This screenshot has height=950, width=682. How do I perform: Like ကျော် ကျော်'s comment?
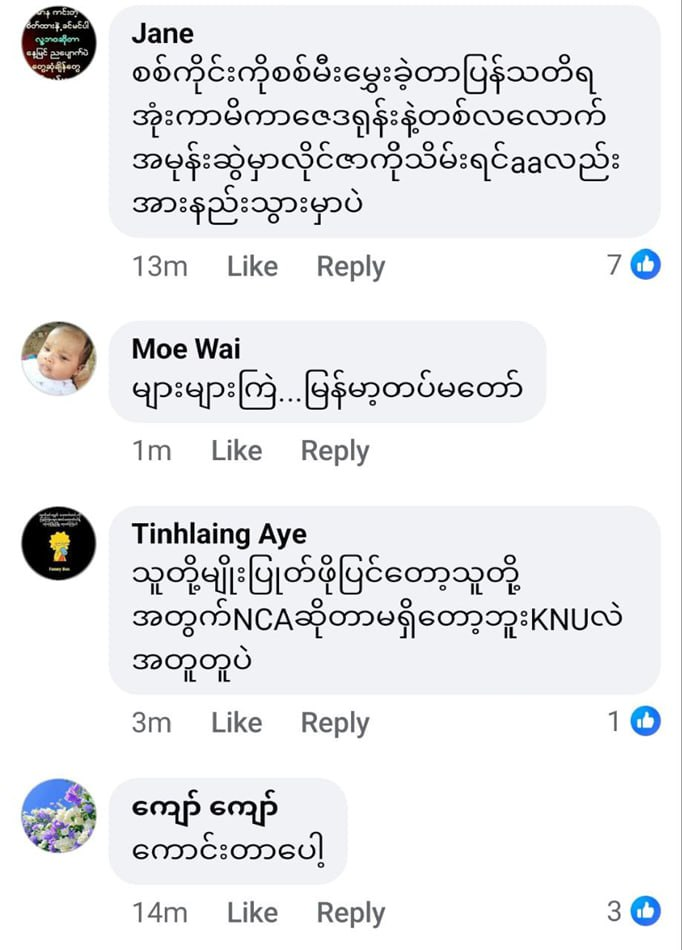(x=252, y=912)
